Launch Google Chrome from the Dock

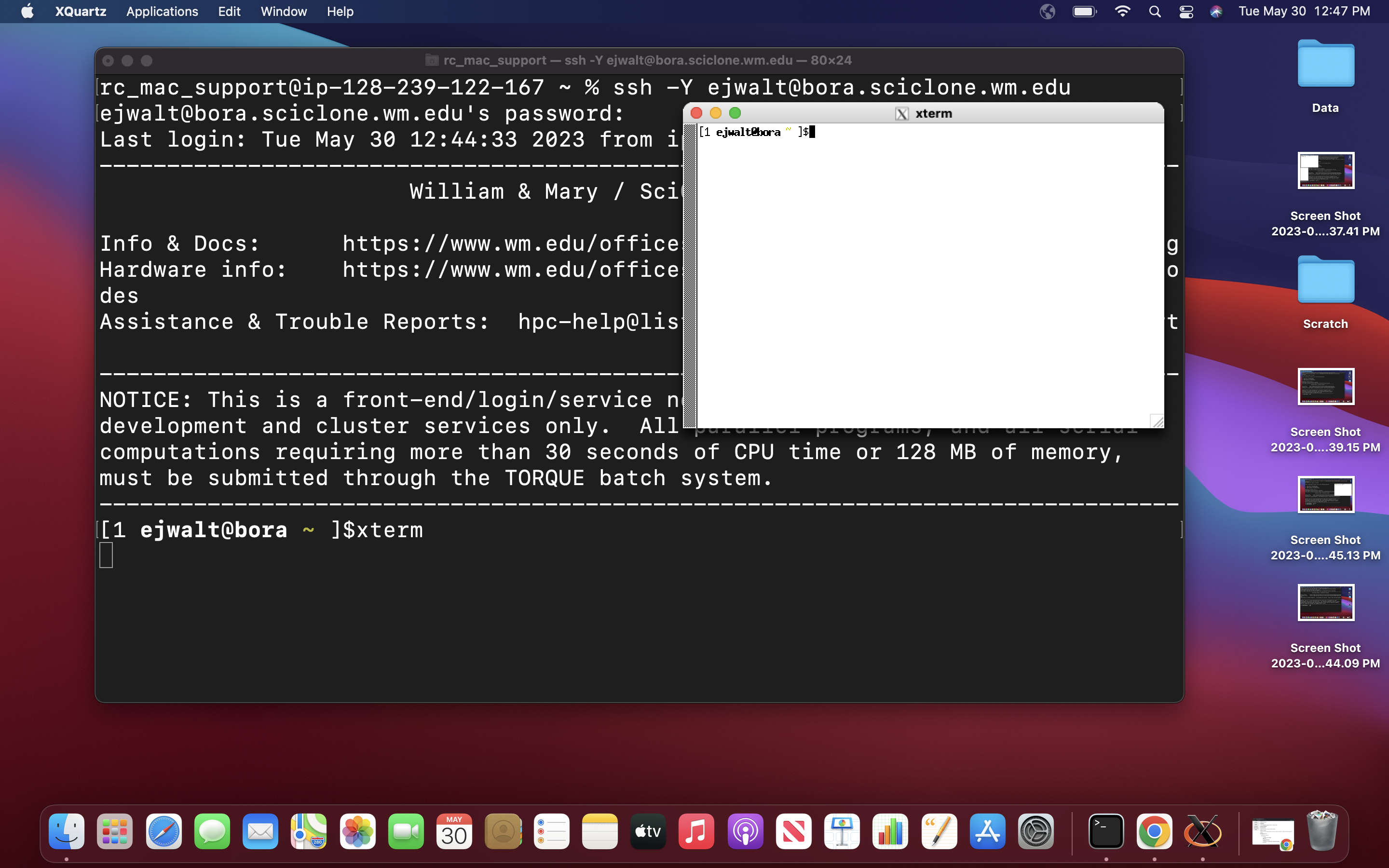pyautogui.click(x=1154, y=831)
